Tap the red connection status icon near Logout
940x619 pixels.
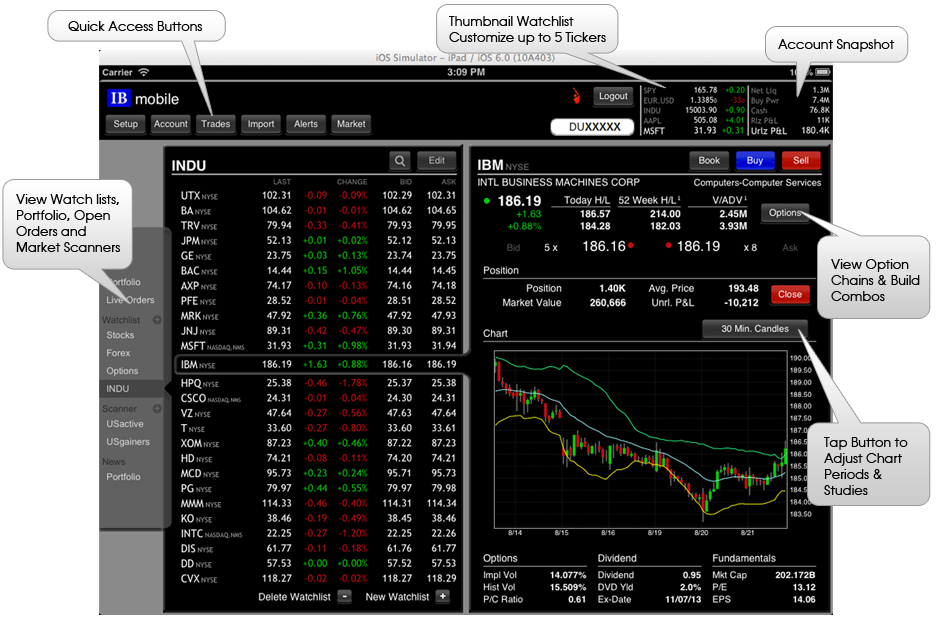(576, 96)
